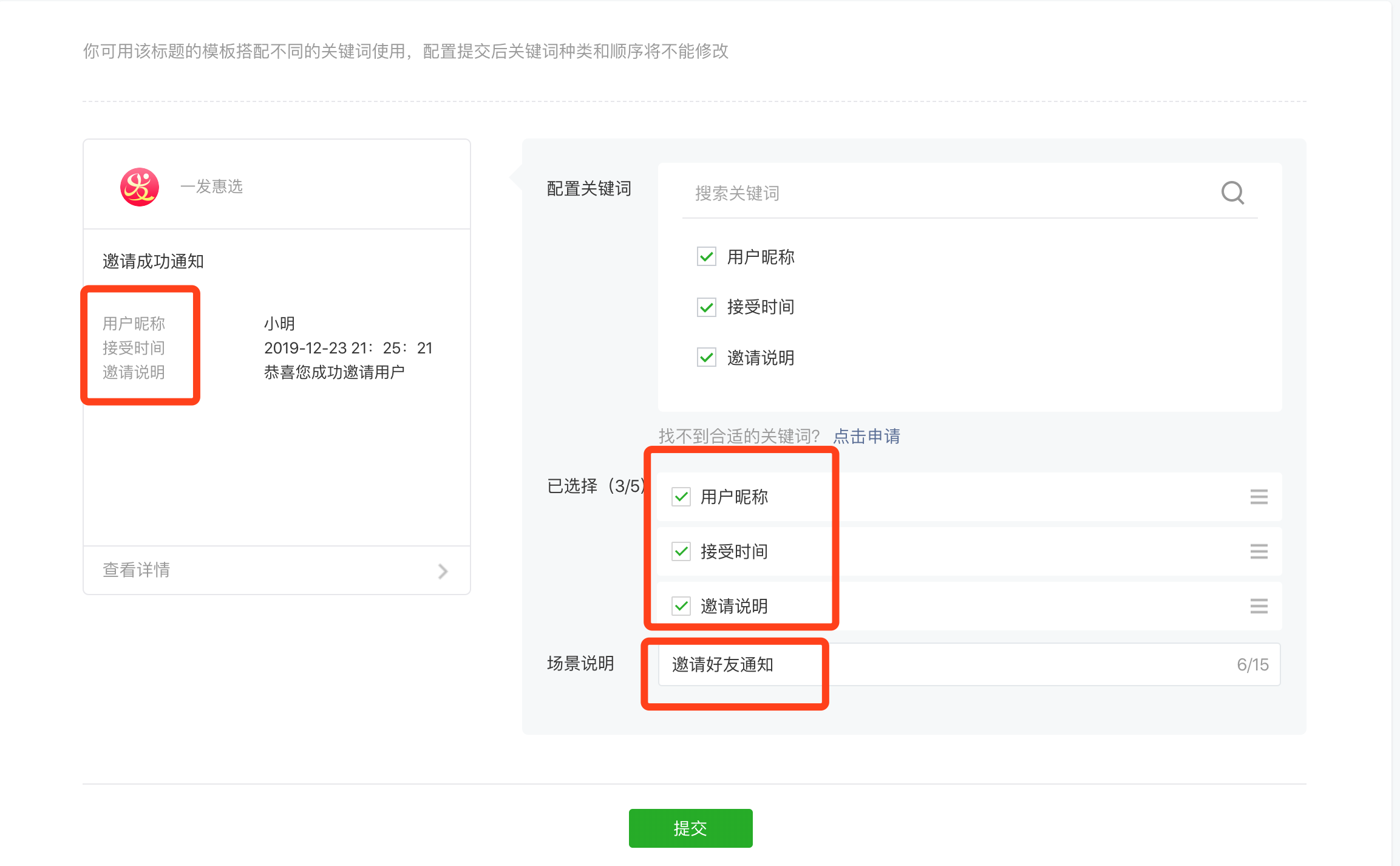Uncheck 邀请说明 in keyword list

point(707,358)
